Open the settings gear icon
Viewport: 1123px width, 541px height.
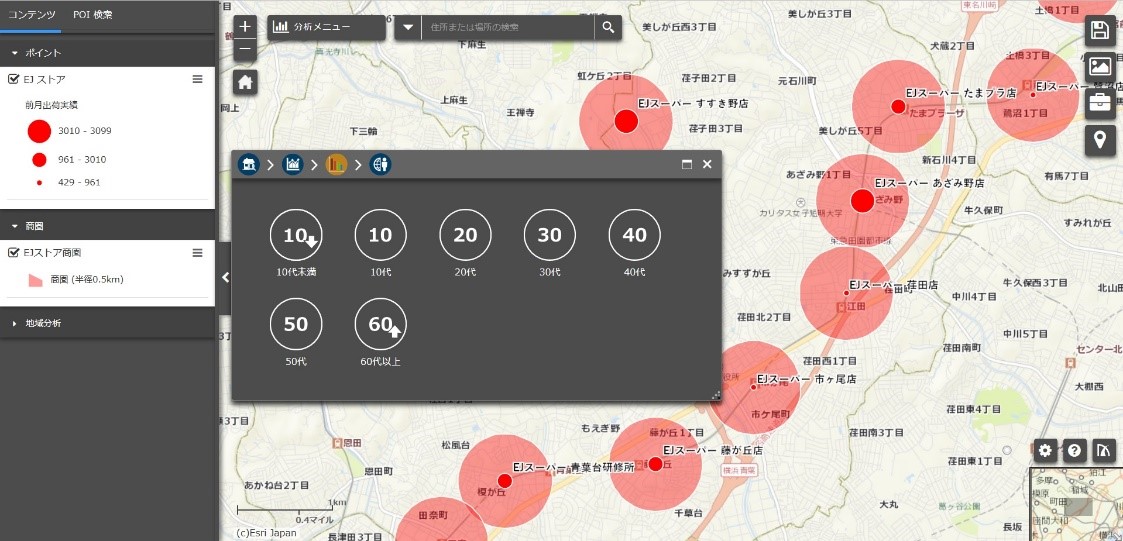point(1045,450)
